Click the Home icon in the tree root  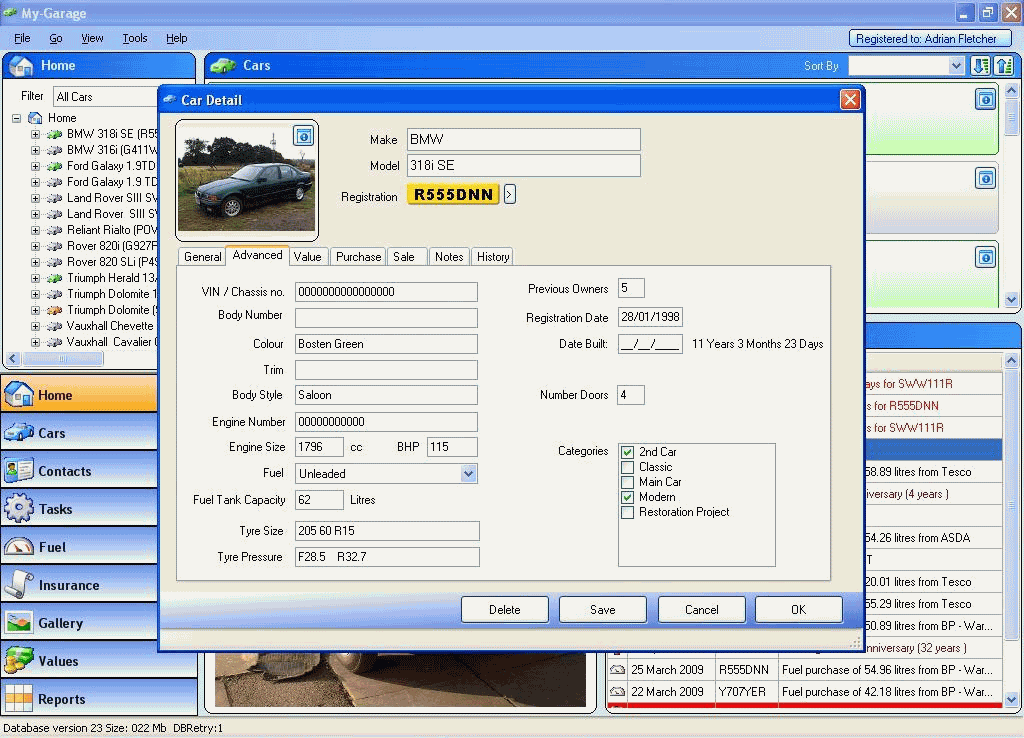tap(35, 118)
